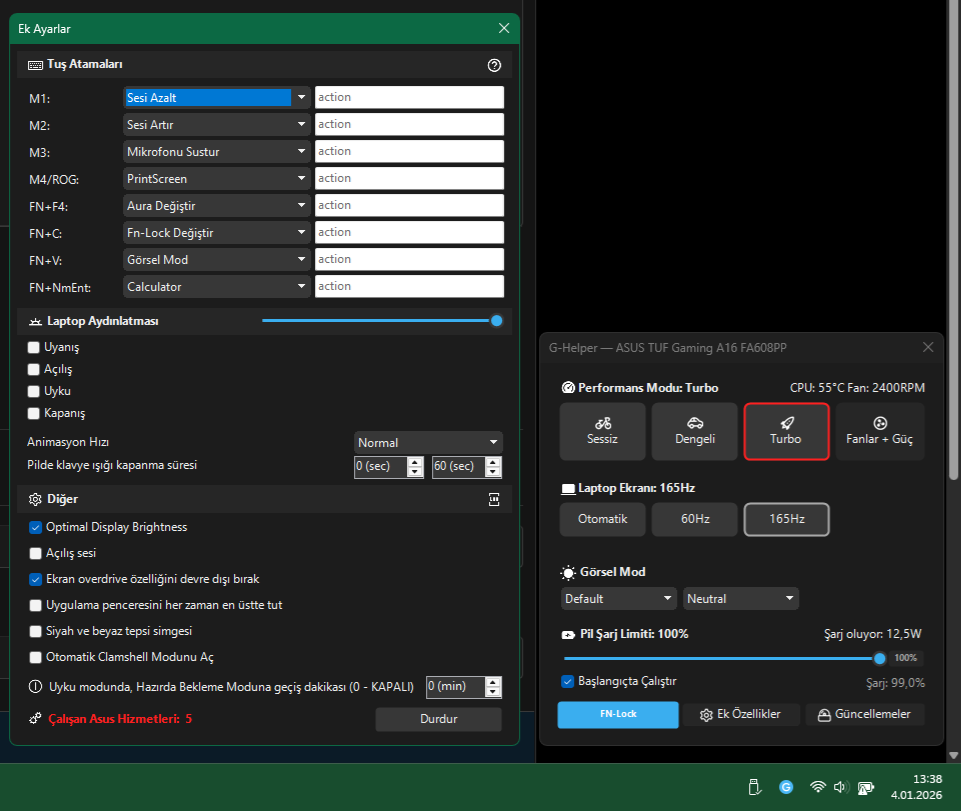Open Neutral color temperature dropdown
Viewport: 961px width, 811px height.
tap(740, 598)
